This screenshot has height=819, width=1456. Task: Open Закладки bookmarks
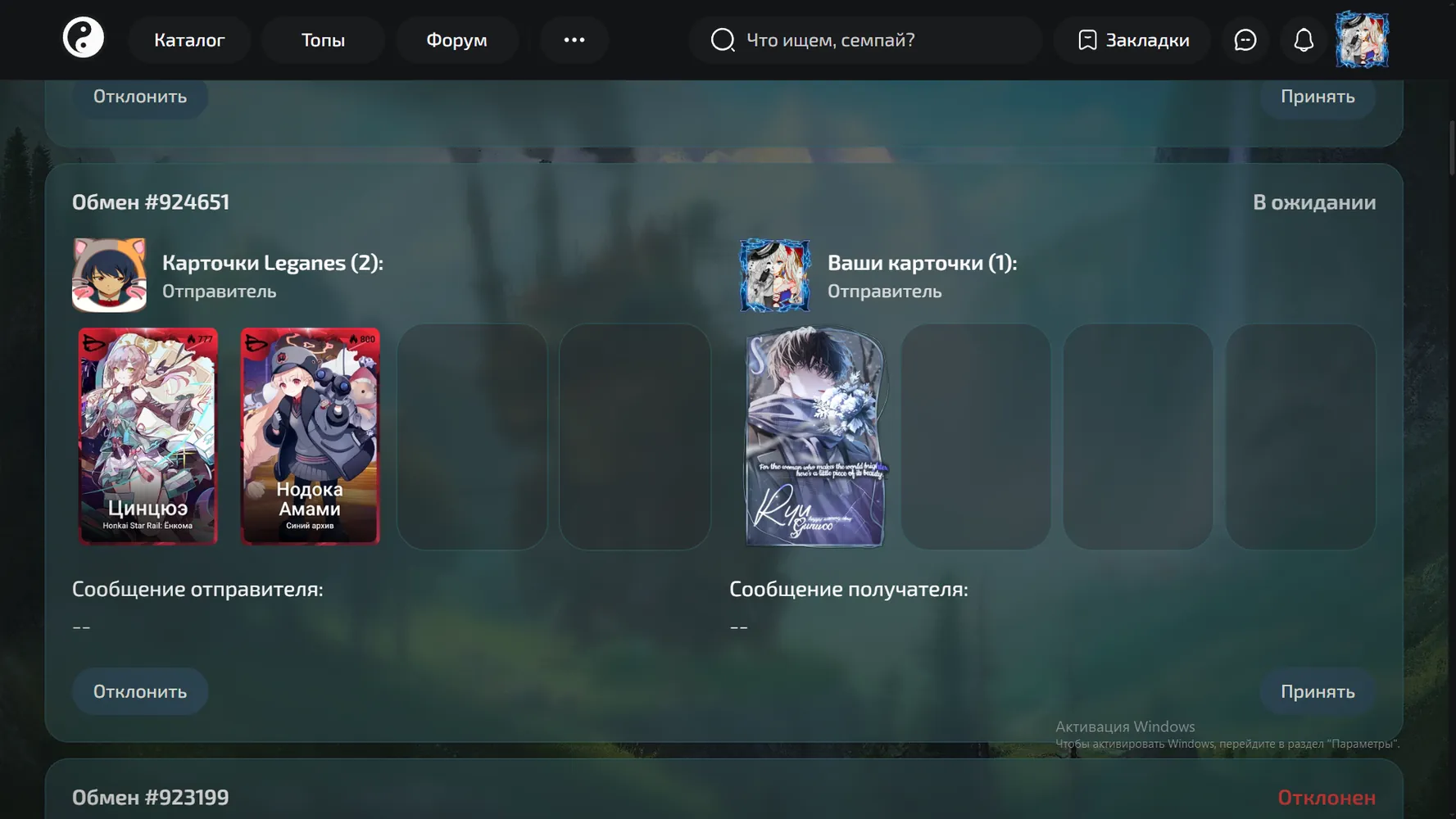tap(1132, 39)
